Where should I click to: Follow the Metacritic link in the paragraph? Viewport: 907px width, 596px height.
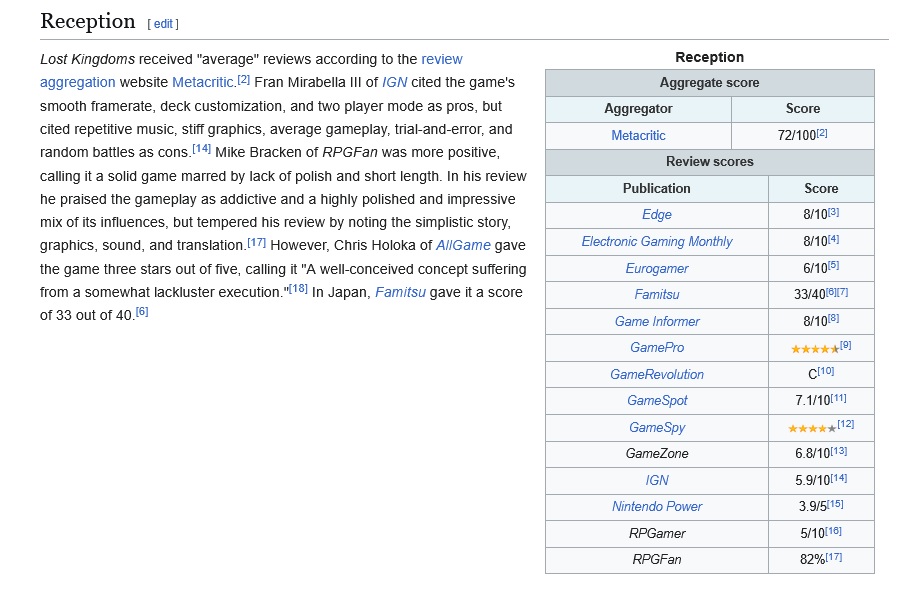[x=202, y=82]
